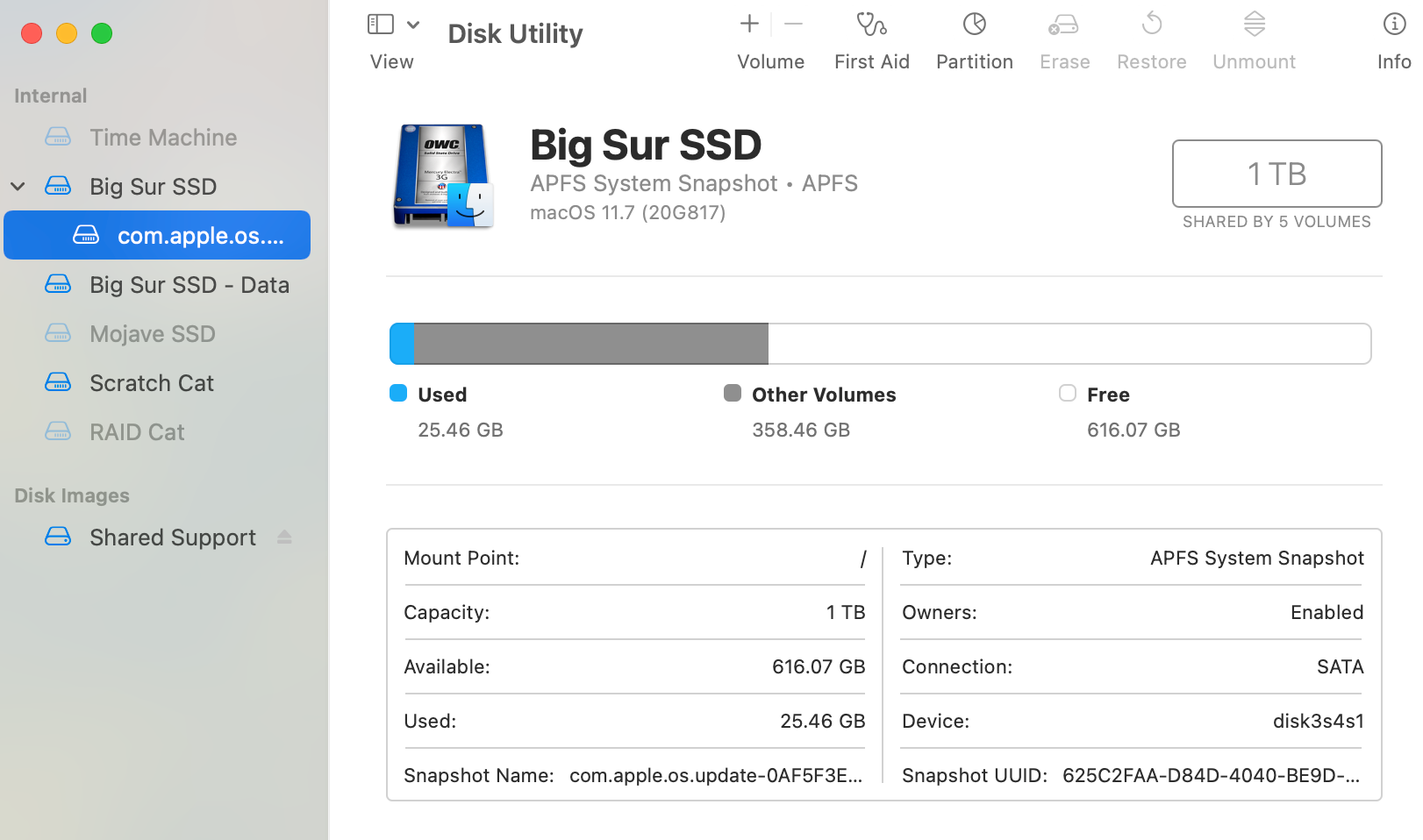Click the Type APFS System Snapshot value
The height and width of the screenshot is (840, 1423).
(1257, 559)
